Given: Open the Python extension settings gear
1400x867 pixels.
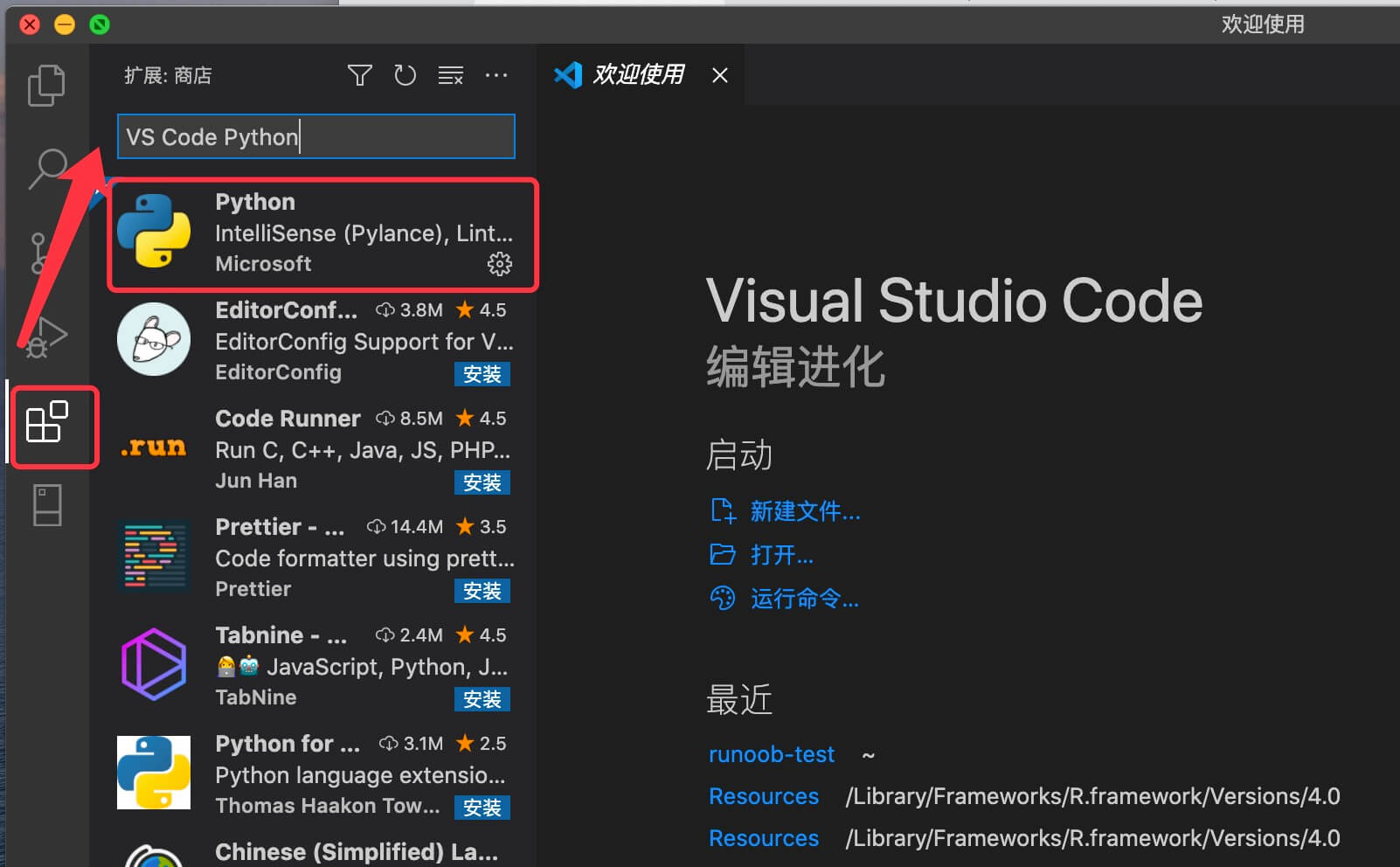Looking at the screenshot, I should point(499,264).
